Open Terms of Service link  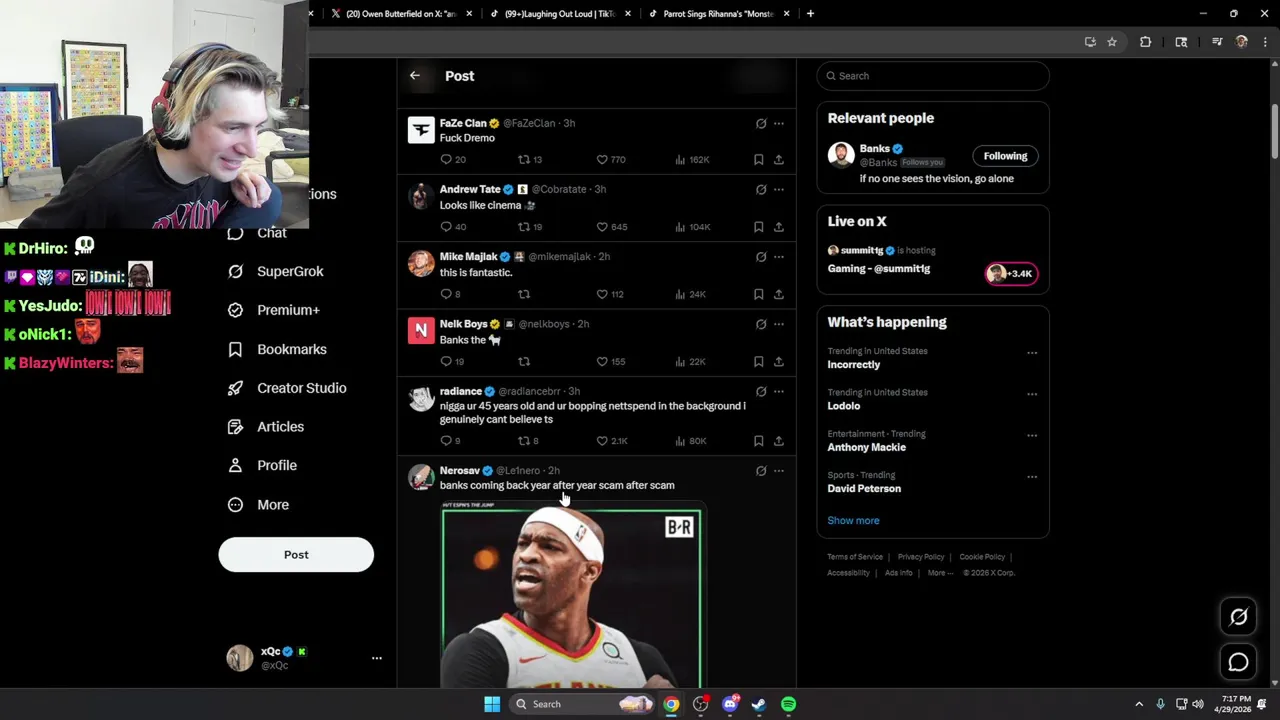click(x=855, y=557)
